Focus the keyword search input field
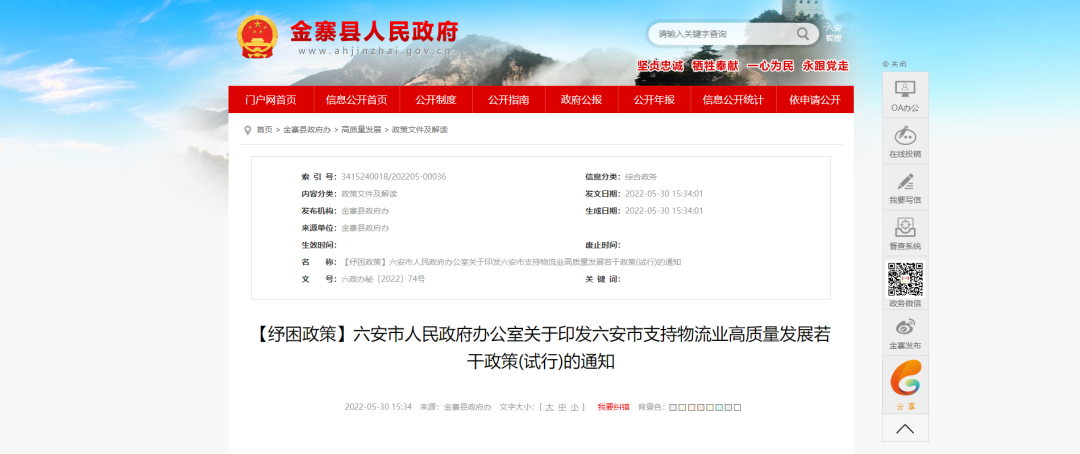 tap(723, 33)
